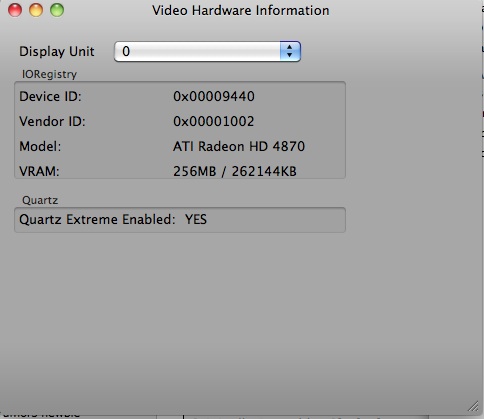The width and height of the screenshot is (484, 419).
Task: Zoom window with the green button
Action: pyautogui.click(x=57, y=10)
